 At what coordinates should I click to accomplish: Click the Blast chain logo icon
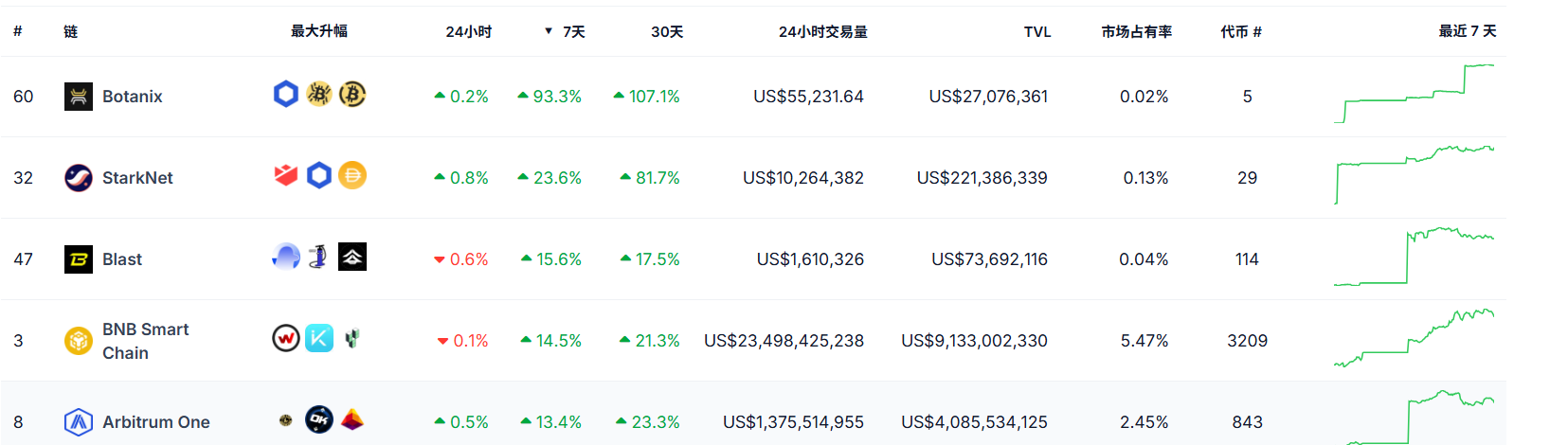pos(79,259)
